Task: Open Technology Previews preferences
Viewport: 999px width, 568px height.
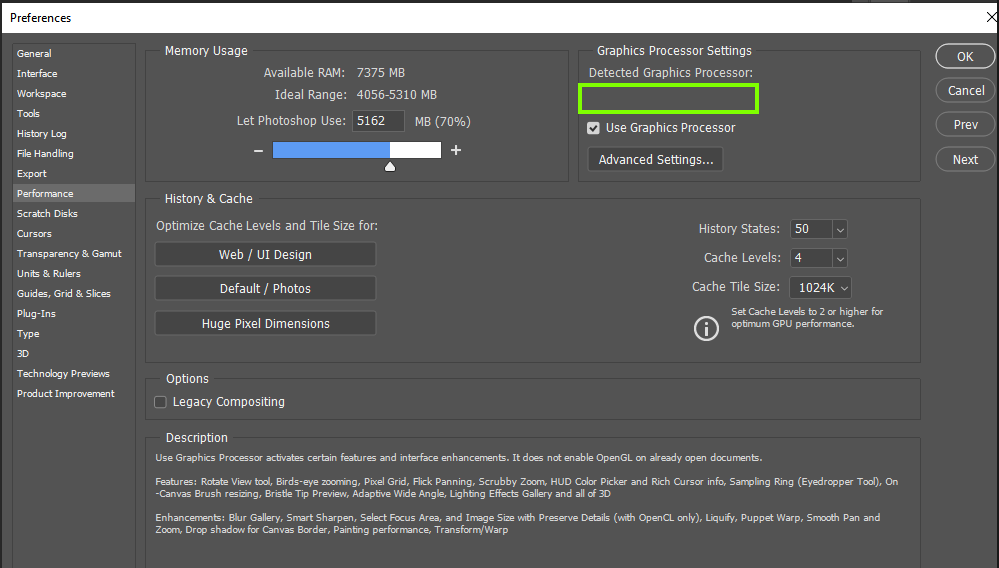Action: 63,374
